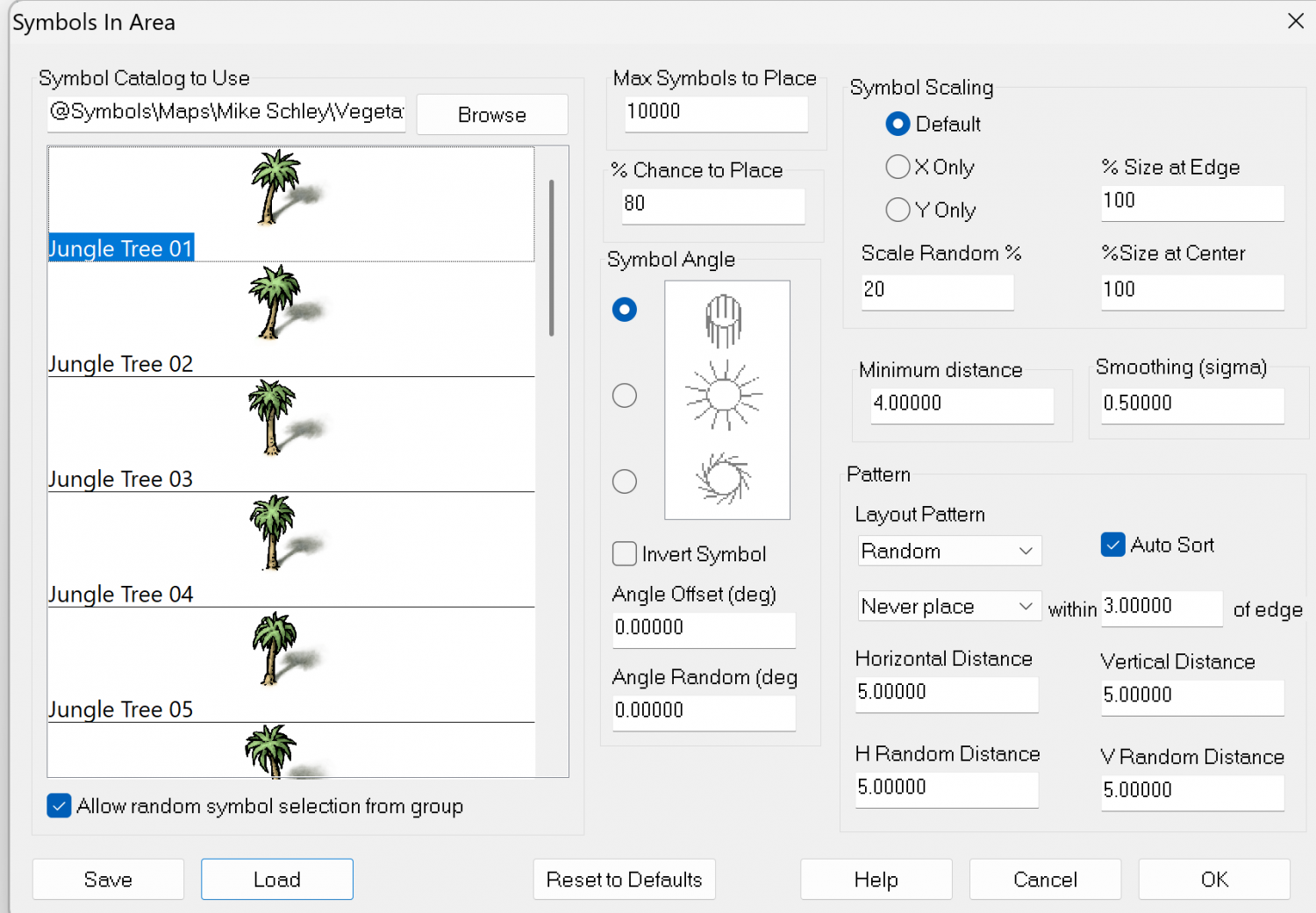Browse for a symbol catalog
The width and height of the screenshot is (1316, 913).
[x=491, y=115]
